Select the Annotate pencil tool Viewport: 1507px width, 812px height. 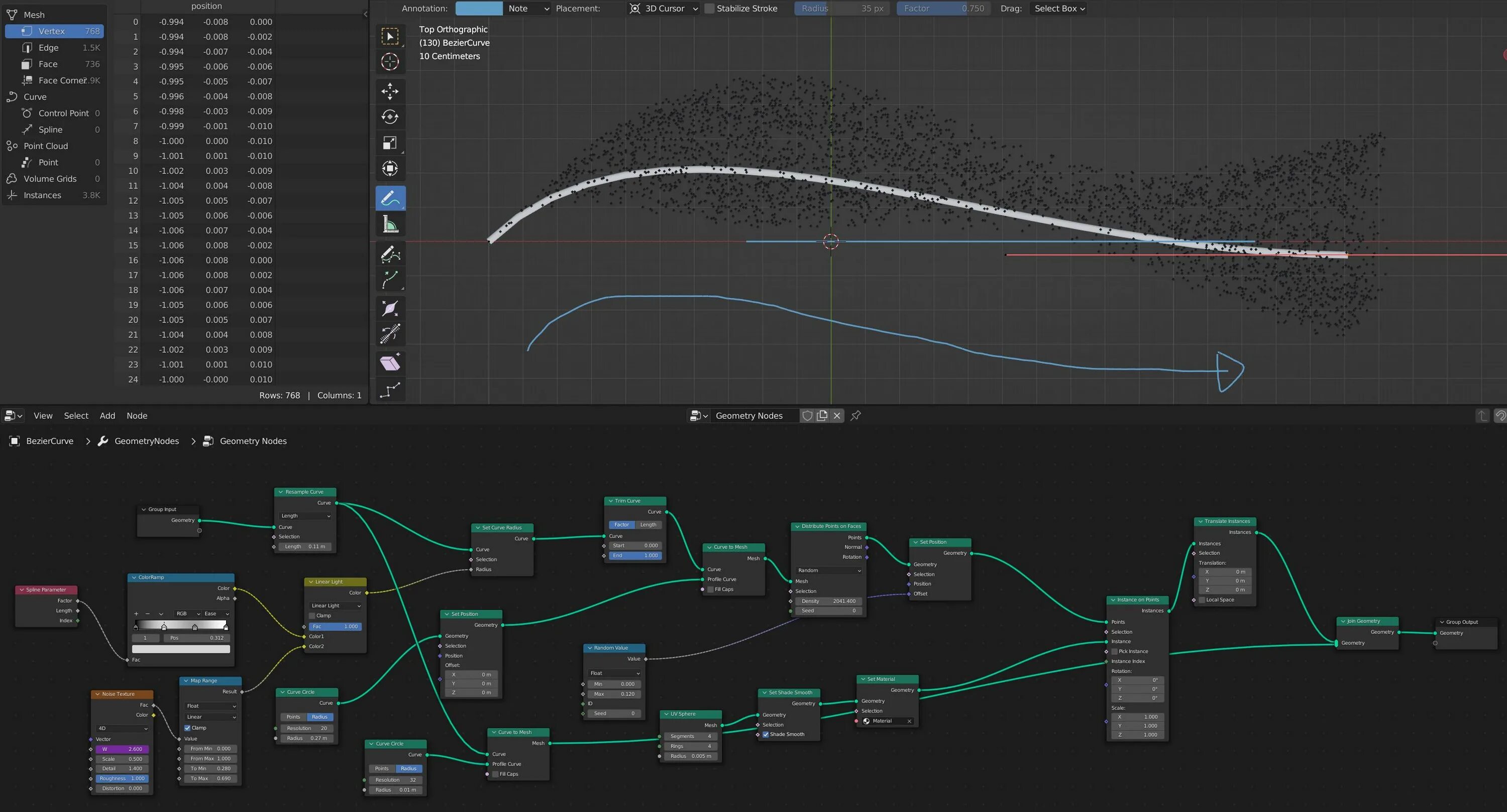tap(390, 198)
